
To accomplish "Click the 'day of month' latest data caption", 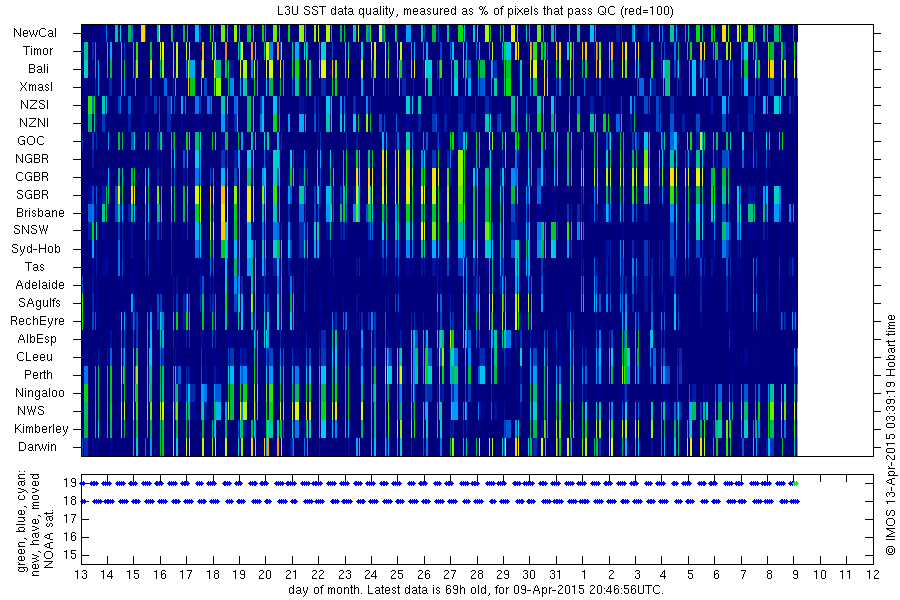I will point(476,590).
